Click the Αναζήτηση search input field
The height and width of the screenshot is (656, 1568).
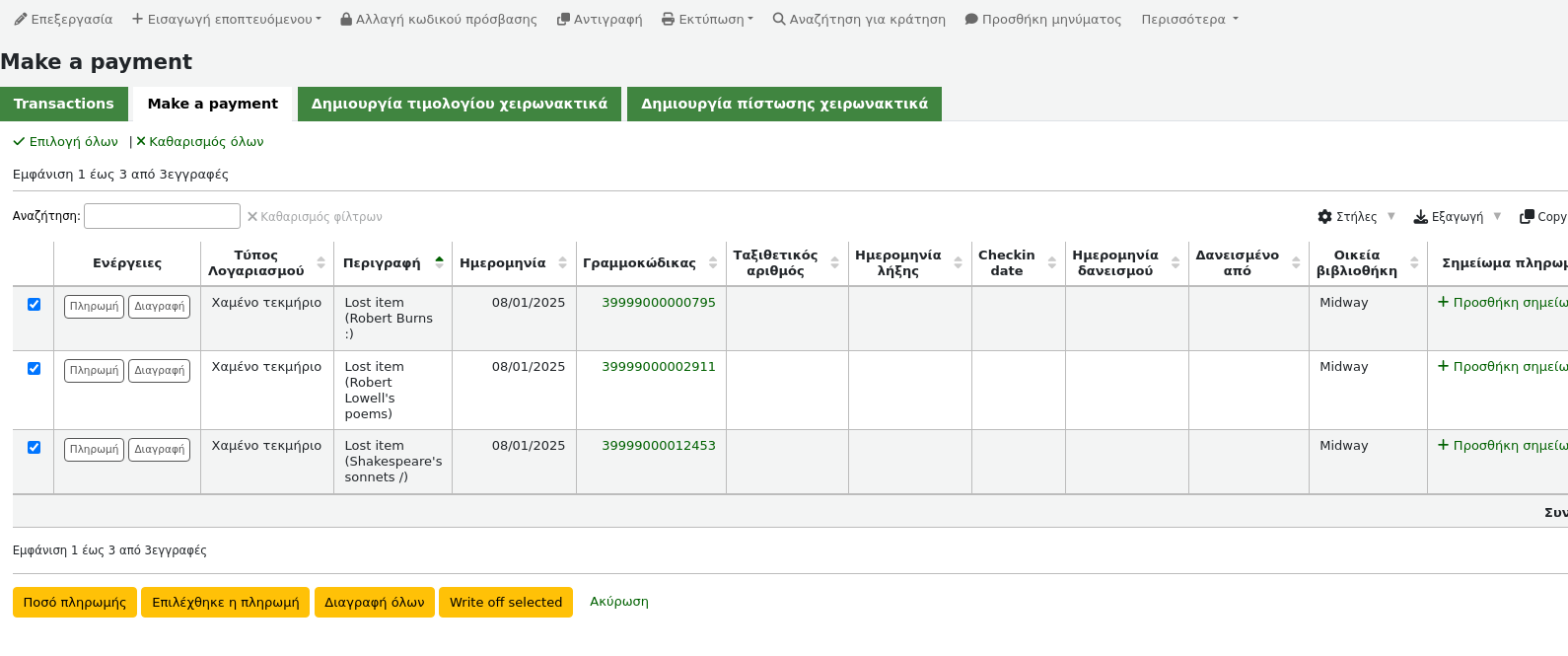pyautogui.click(x=162, y=216)
